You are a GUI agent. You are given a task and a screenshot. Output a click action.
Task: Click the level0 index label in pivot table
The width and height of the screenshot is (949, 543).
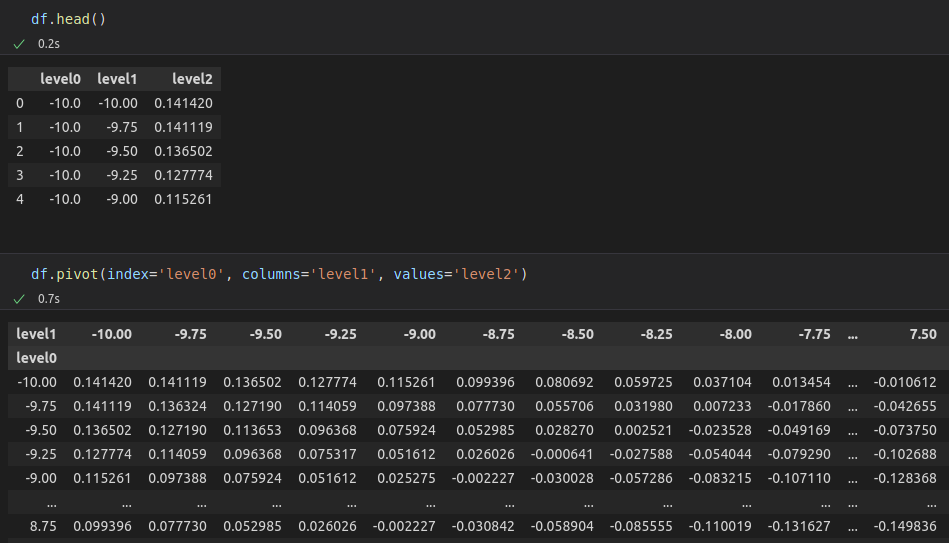coord(37,357)
